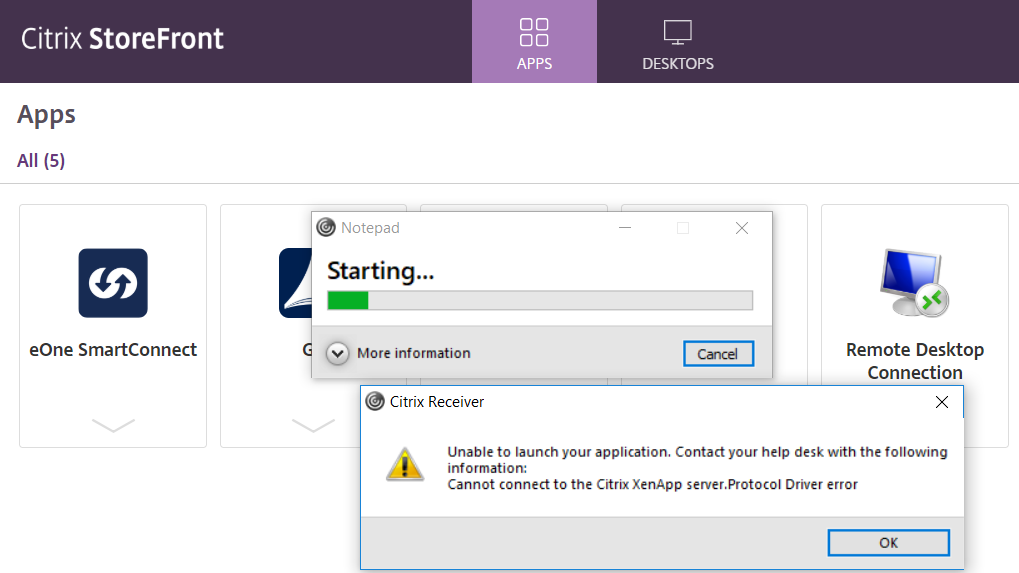Click the Citrix Receiver logo in the Notepad title bar
This screenshot has width=1019, height=573.
[326, 227]
